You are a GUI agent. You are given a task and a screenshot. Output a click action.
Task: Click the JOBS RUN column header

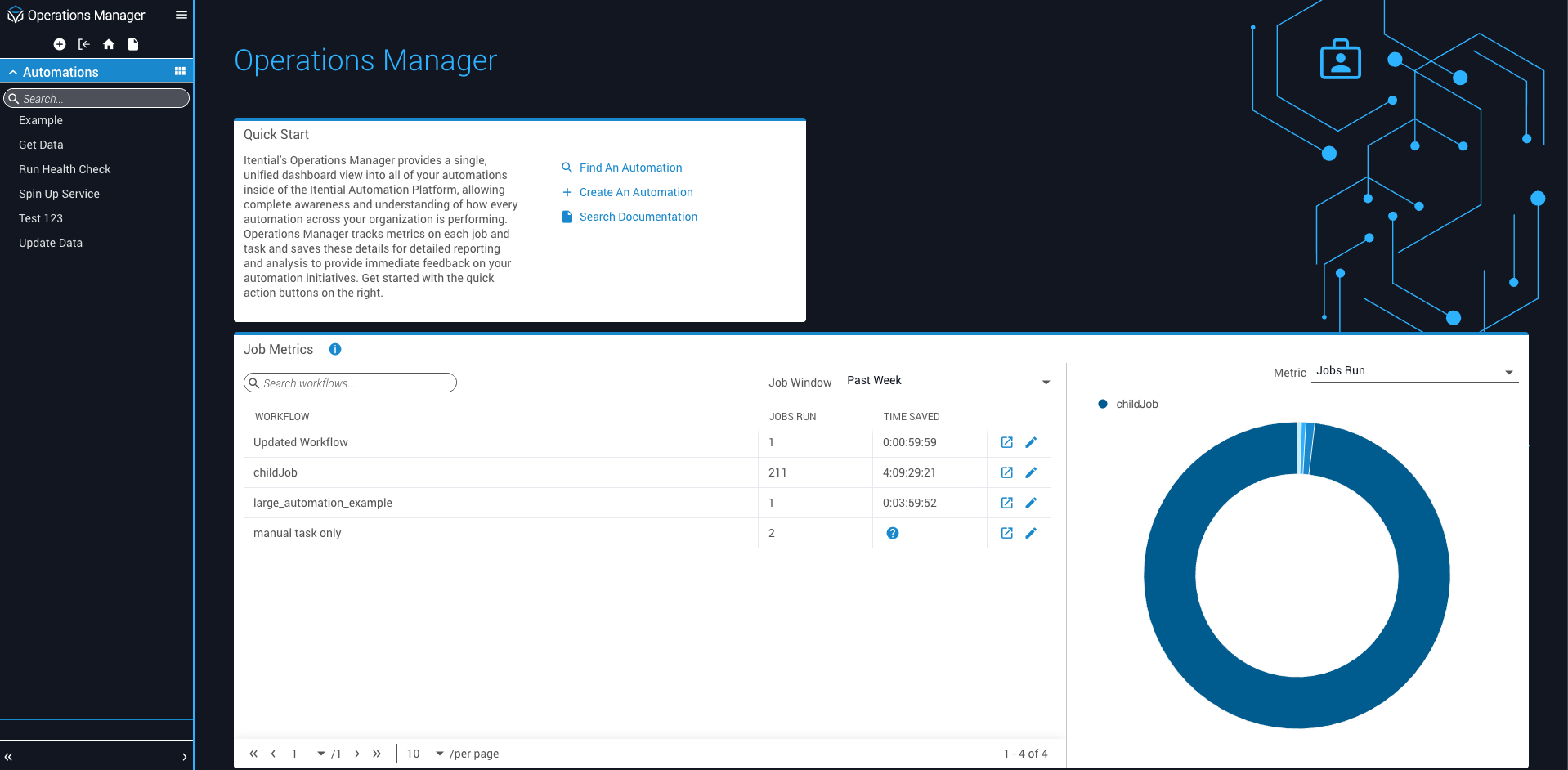click(x=792, y=417)
